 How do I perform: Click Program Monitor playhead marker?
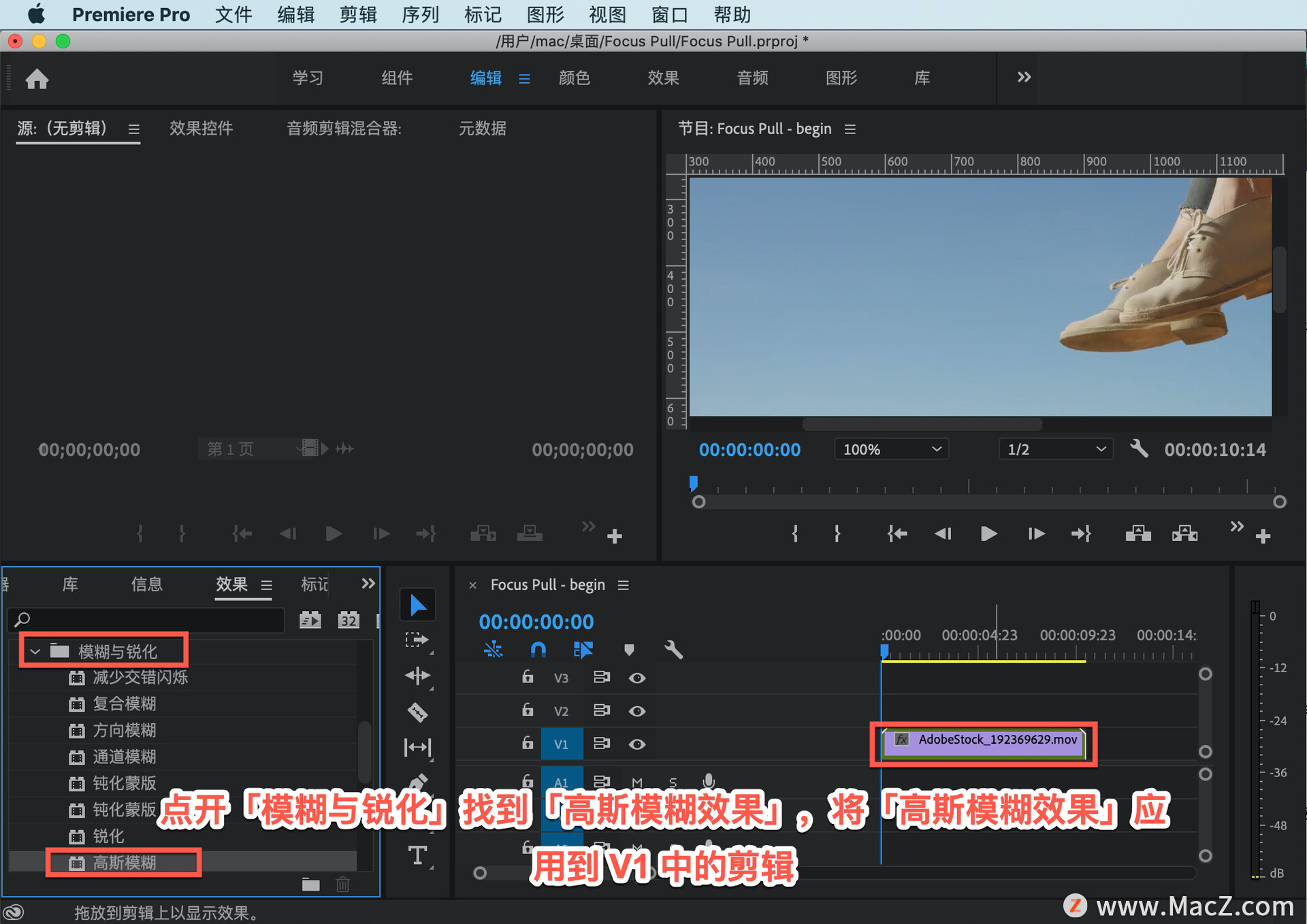[693, 483]
